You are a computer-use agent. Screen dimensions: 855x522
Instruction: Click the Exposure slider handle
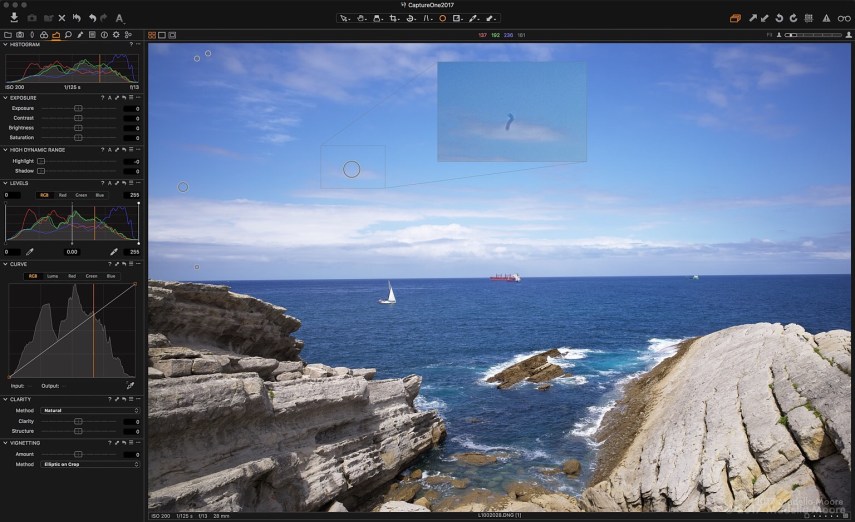click(78, 108)
